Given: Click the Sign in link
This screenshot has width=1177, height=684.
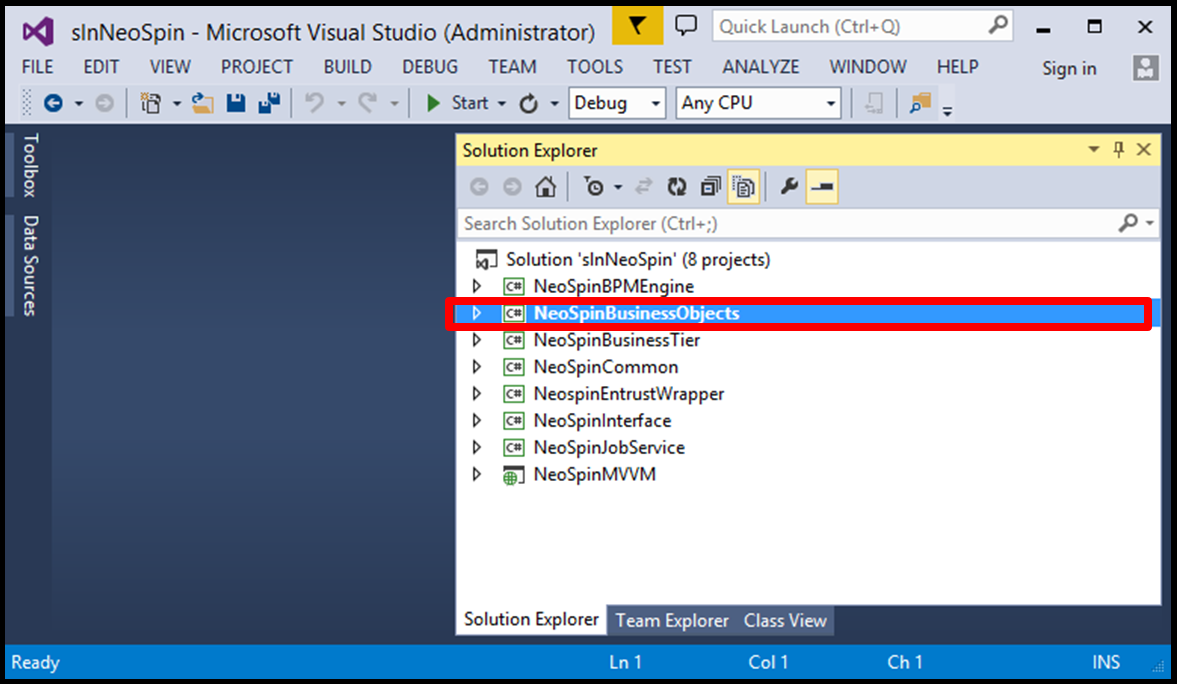Looking at the screenshot, I should [1069, 68].
